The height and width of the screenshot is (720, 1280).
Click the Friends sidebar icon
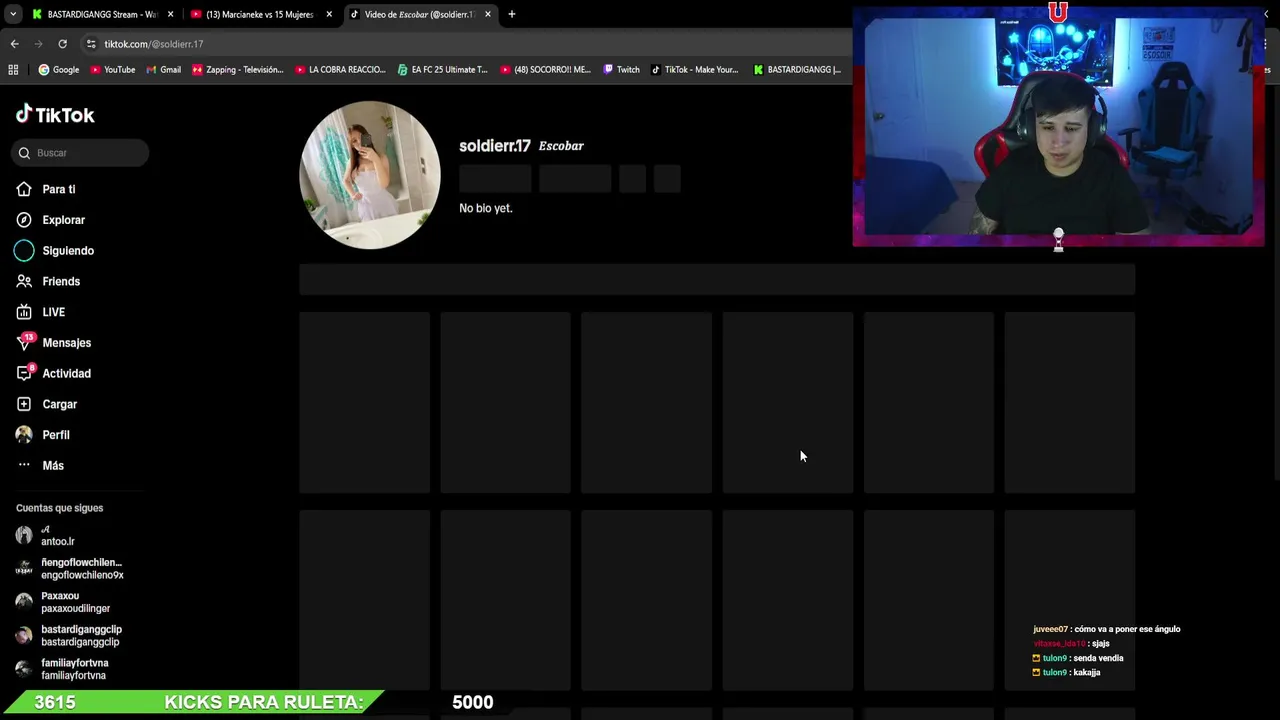pyautogui.click(x=24, y=282)
